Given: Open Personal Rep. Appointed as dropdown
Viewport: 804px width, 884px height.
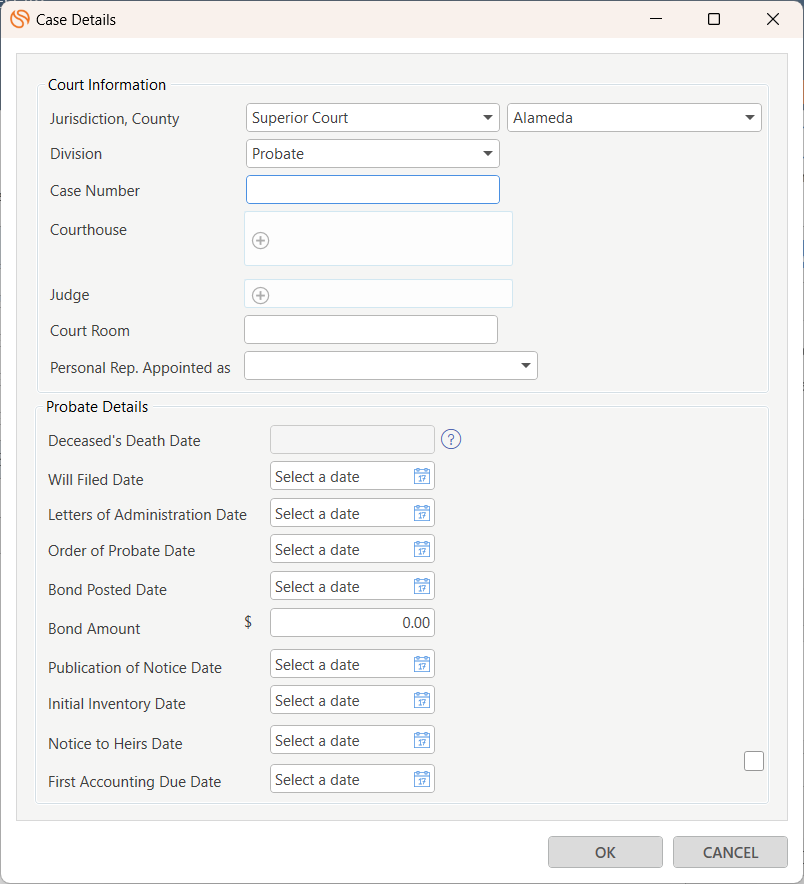Looking at the screenshot, I should (391, 366).
